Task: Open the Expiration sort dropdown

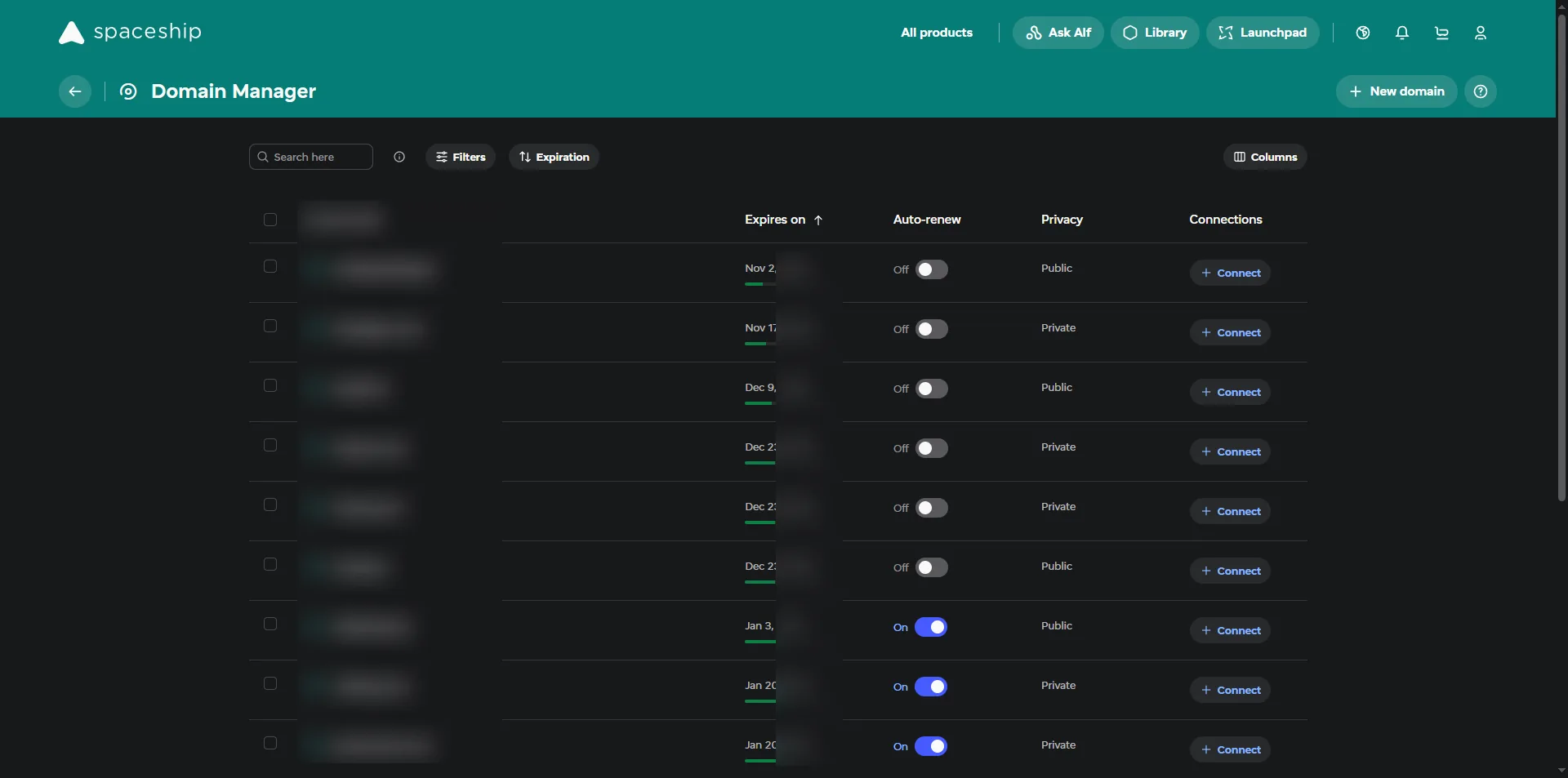Action: (x=554, y=157)
